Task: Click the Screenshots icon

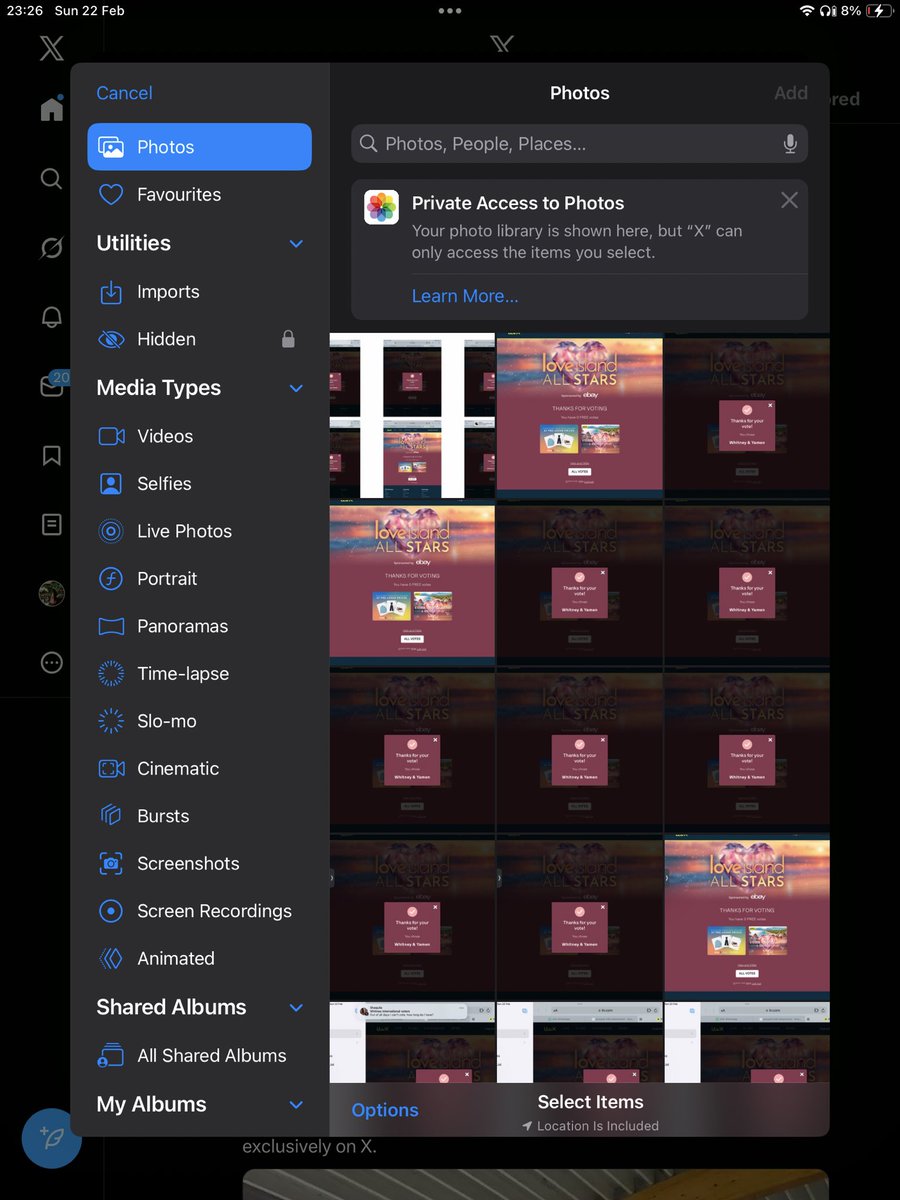Action: pyautogui.click(x=111, y=864)
